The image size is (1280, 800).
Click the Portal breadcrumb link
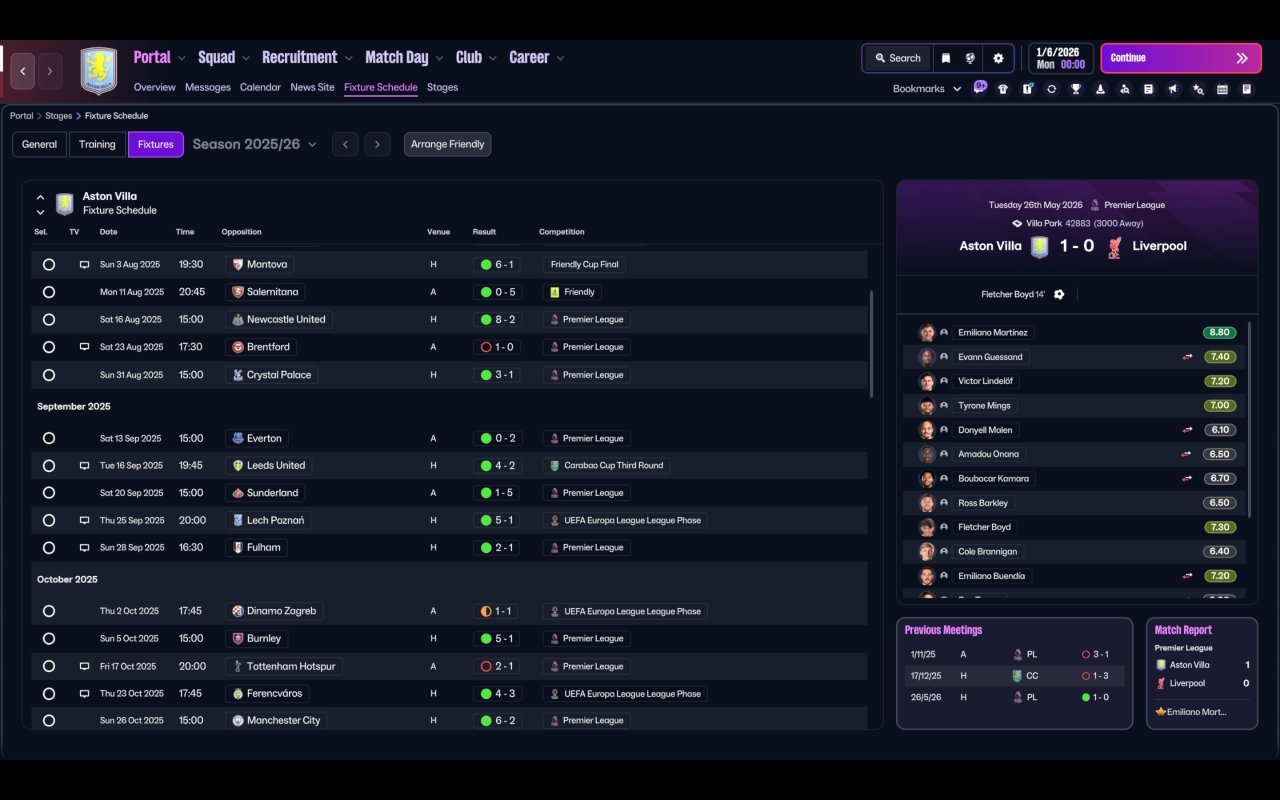tap(21, 116)
